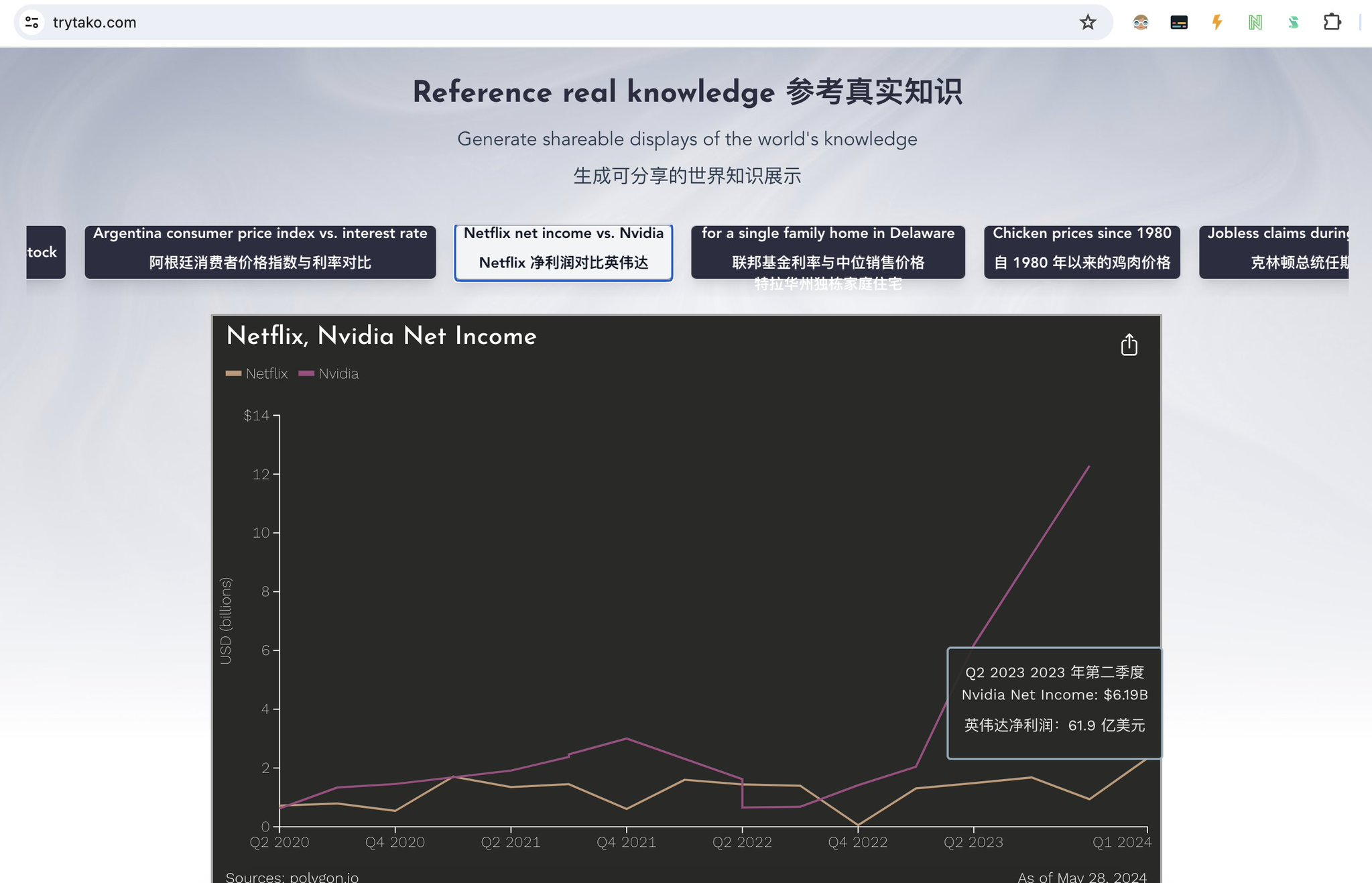Click the partially hidden 'tock' example card
This screenshot has width=1372, height=883.
pos(45,251)
